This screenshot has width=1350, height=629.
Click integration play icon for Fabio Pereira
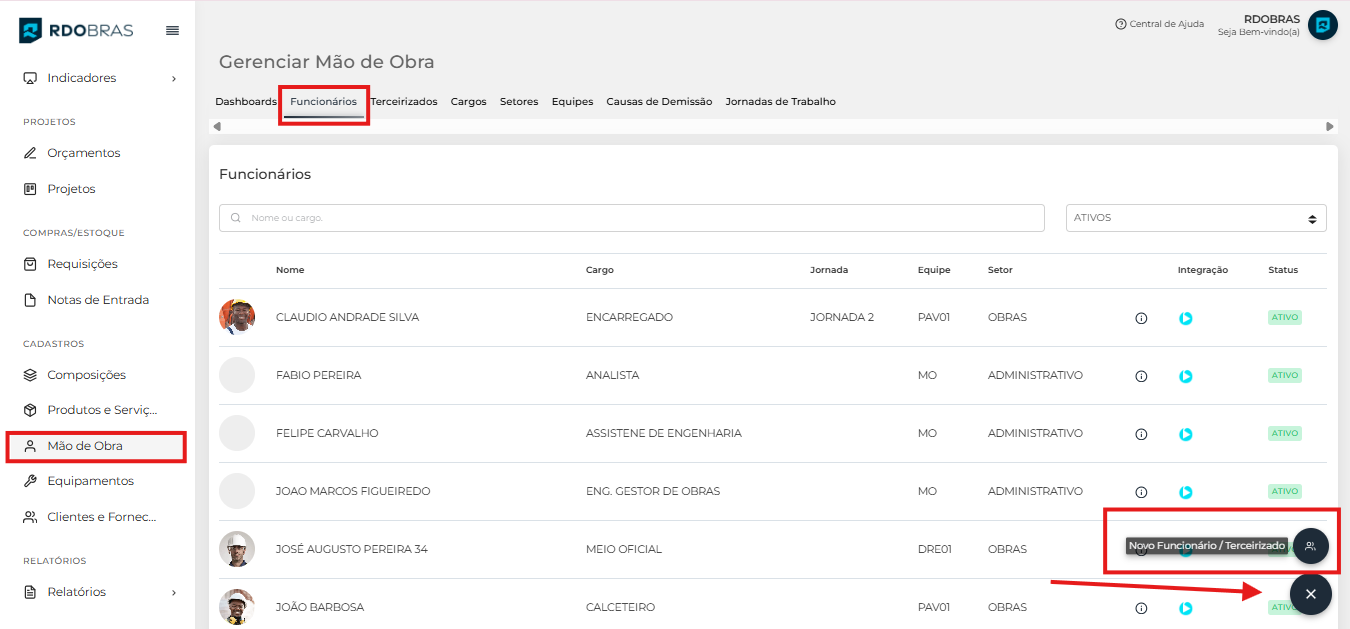[x=1185, y=376]
